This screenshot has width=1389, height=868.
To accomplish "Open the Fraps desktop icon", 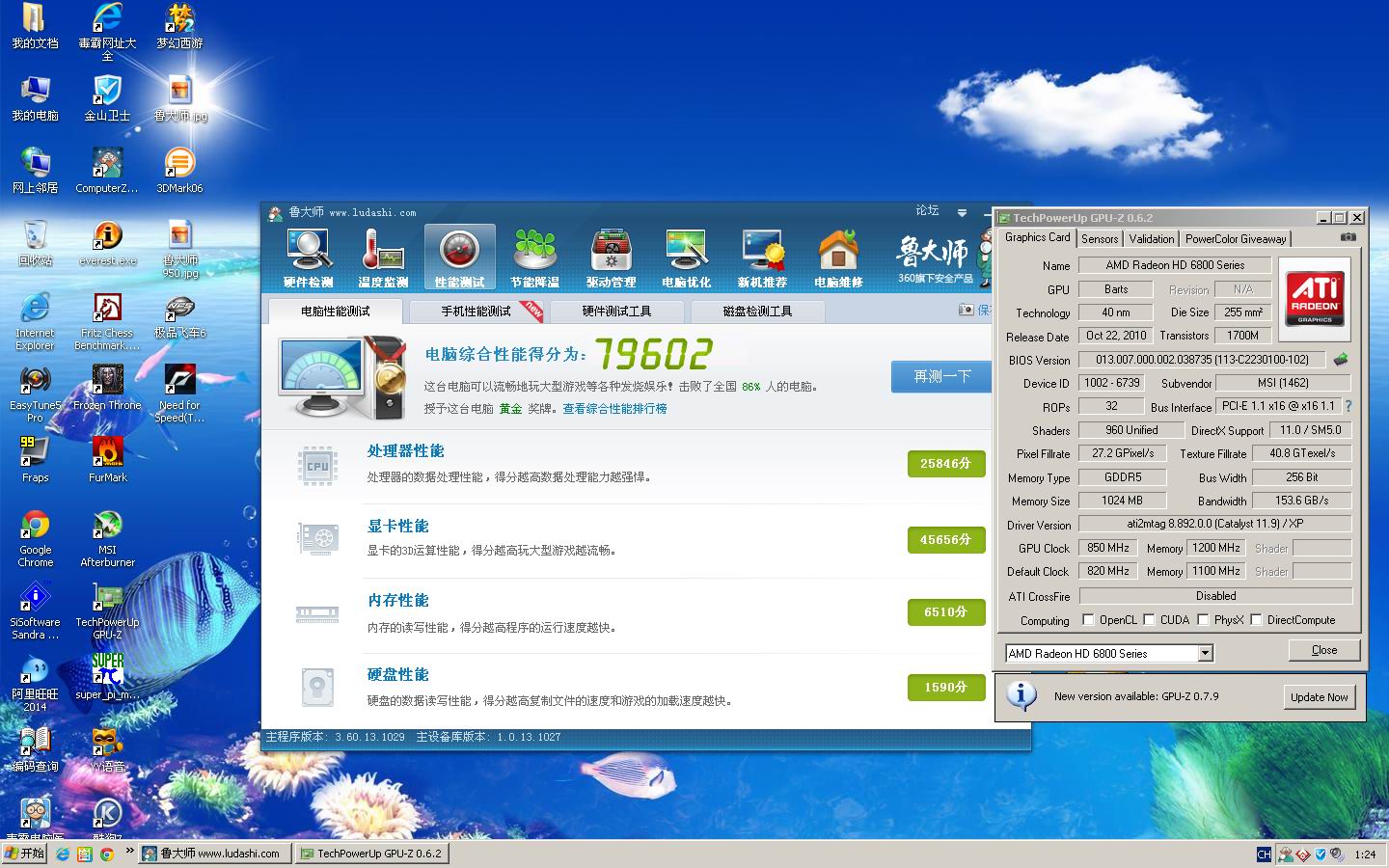I will (35, 458).
